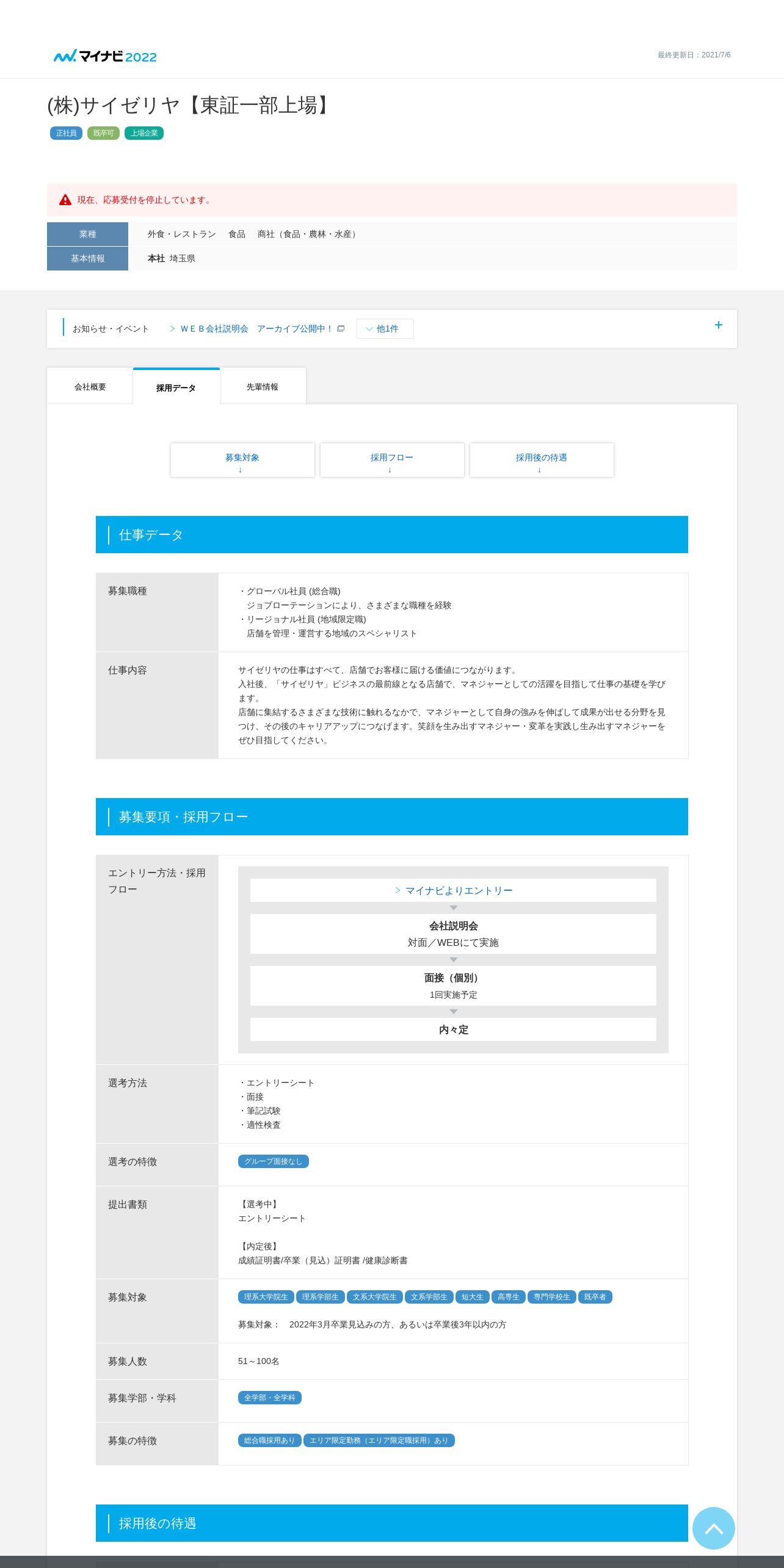This screenshot has width=784, height=1568.
Task: Click the 面接（個別） flow step
Action: point(453,985)
